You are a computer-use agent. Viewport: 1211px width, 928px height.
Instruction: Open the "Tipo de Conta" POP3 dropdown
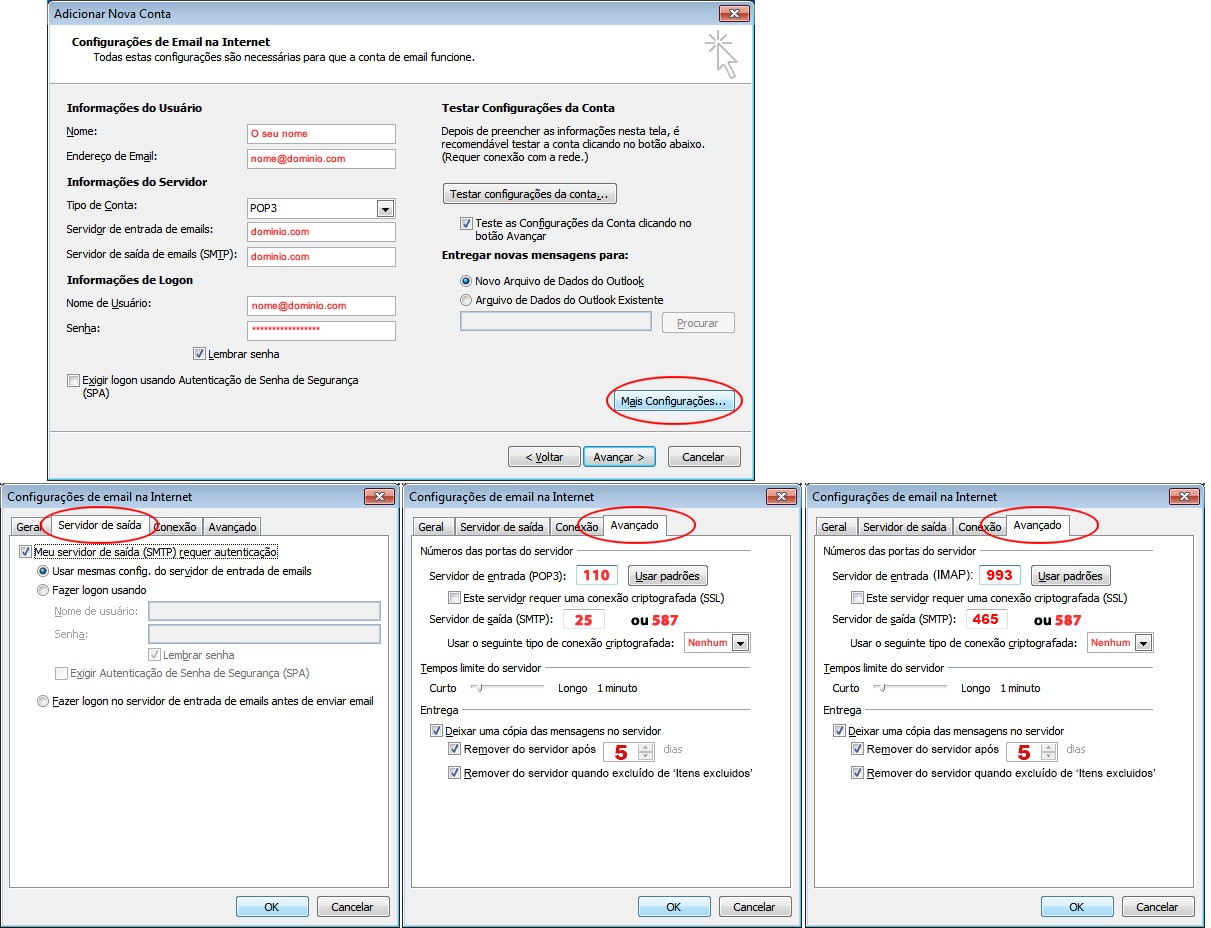coord(384,209)
